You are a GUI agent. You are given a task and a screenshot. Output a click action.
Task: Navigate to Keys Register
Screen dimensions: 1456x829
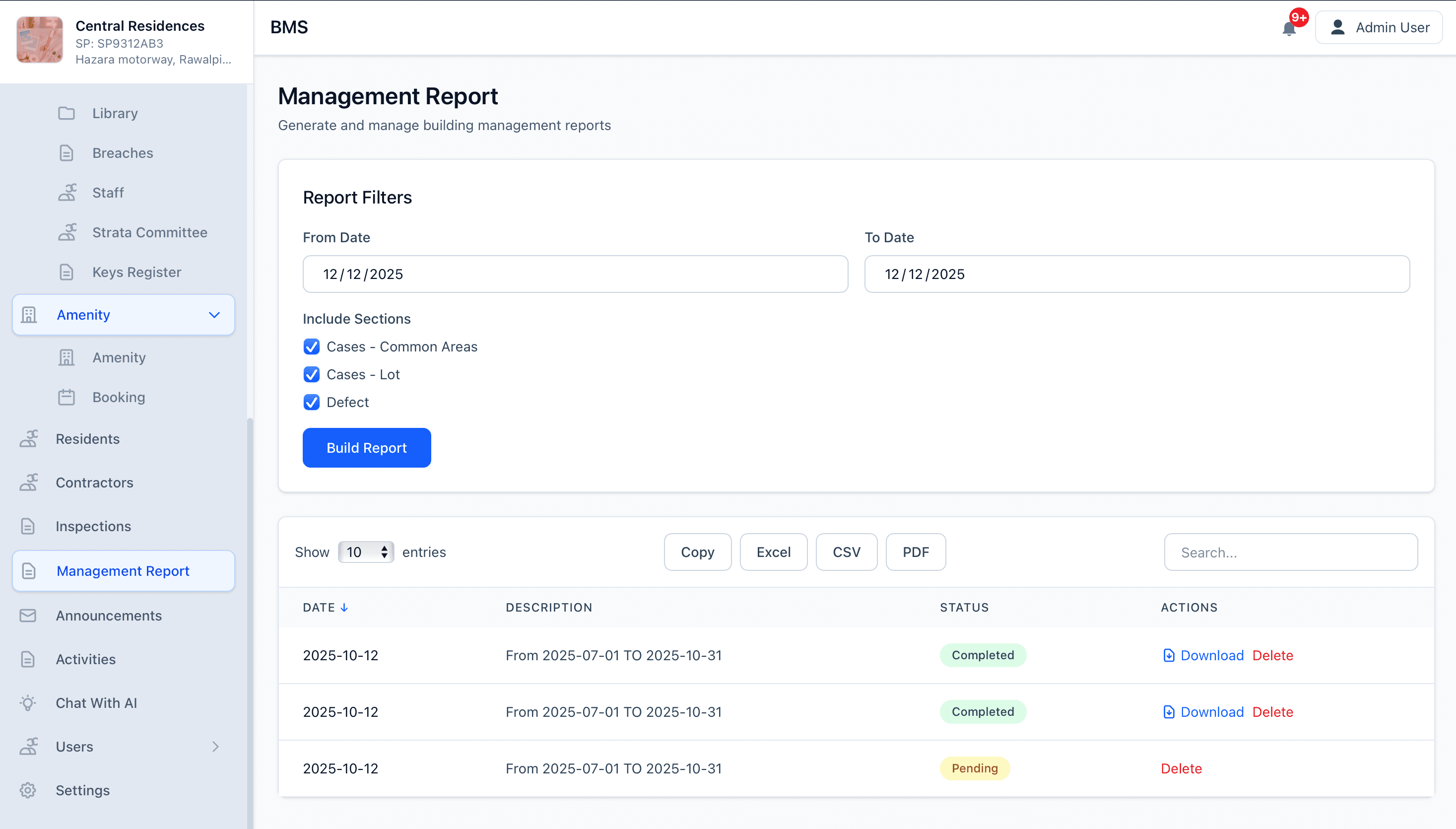click(136, 272)
